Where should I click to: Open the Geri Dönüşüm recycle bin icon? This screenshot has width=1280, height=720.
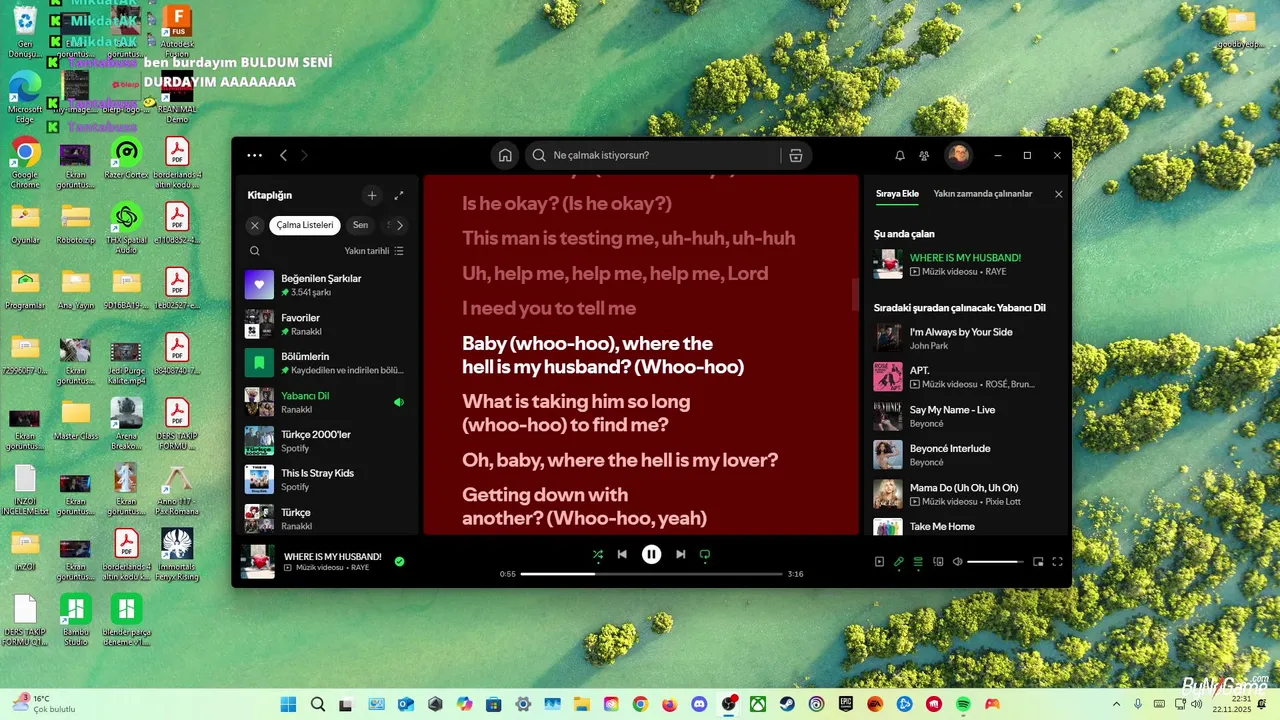(x=25, y=32)
